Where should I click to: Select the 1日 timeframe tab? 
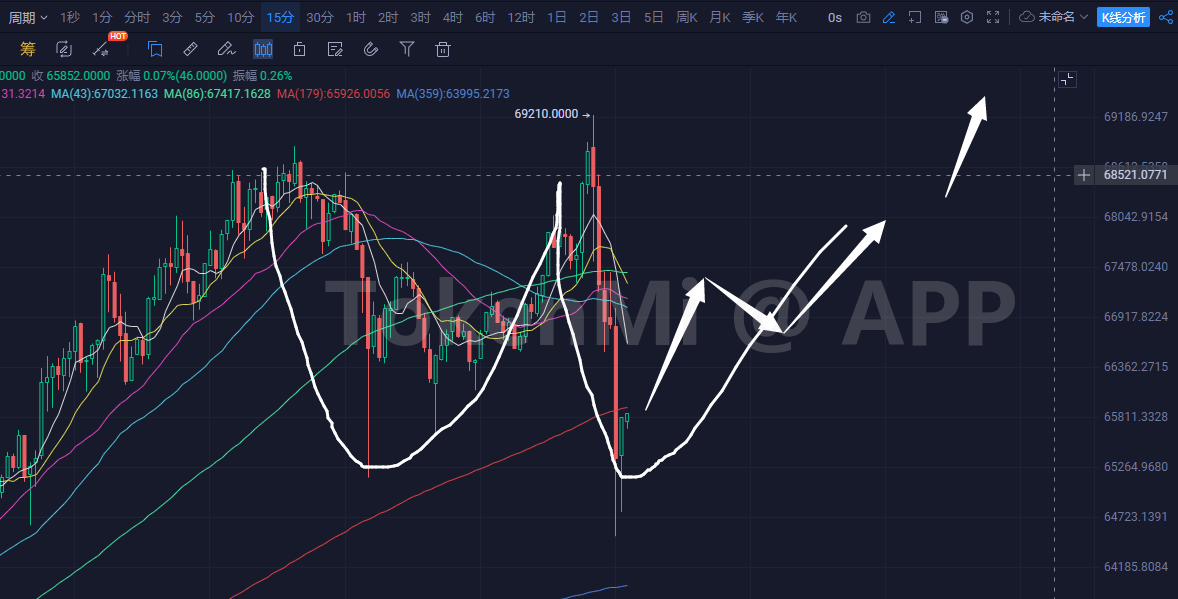pos(557,17)
